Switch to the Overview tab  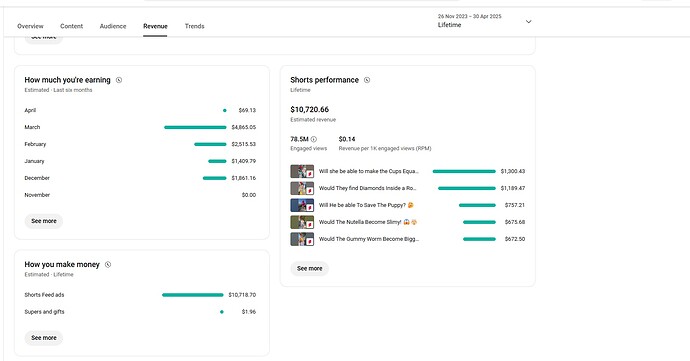pos(30,26)
